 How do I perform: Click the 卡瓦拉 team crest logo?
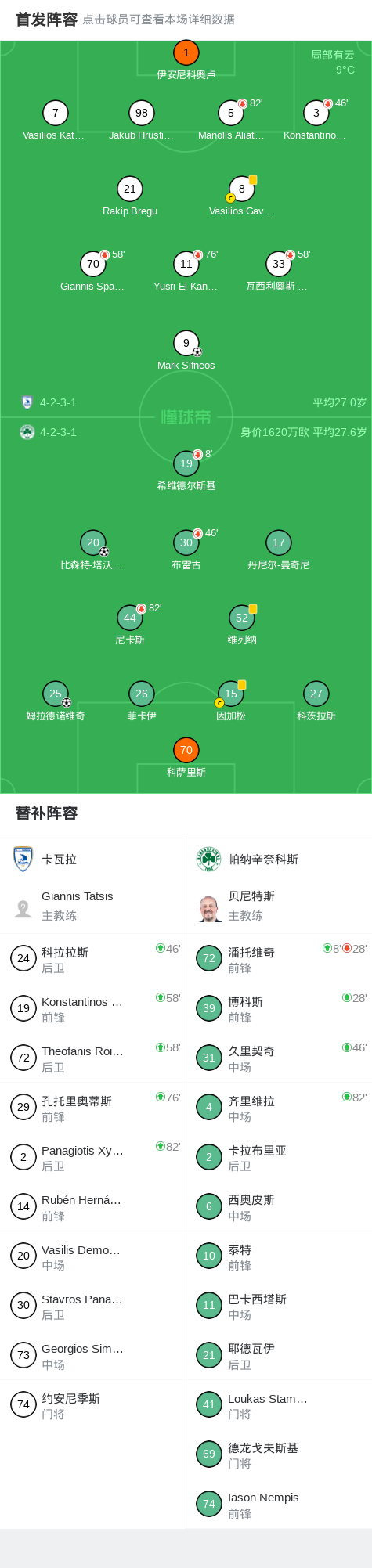click(23, 859)
